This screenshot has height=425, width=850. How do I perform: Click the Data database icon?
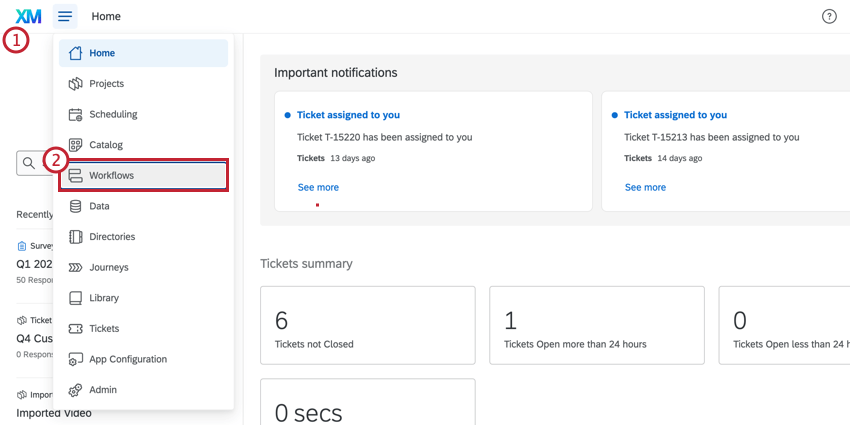[x=75, y=206]
